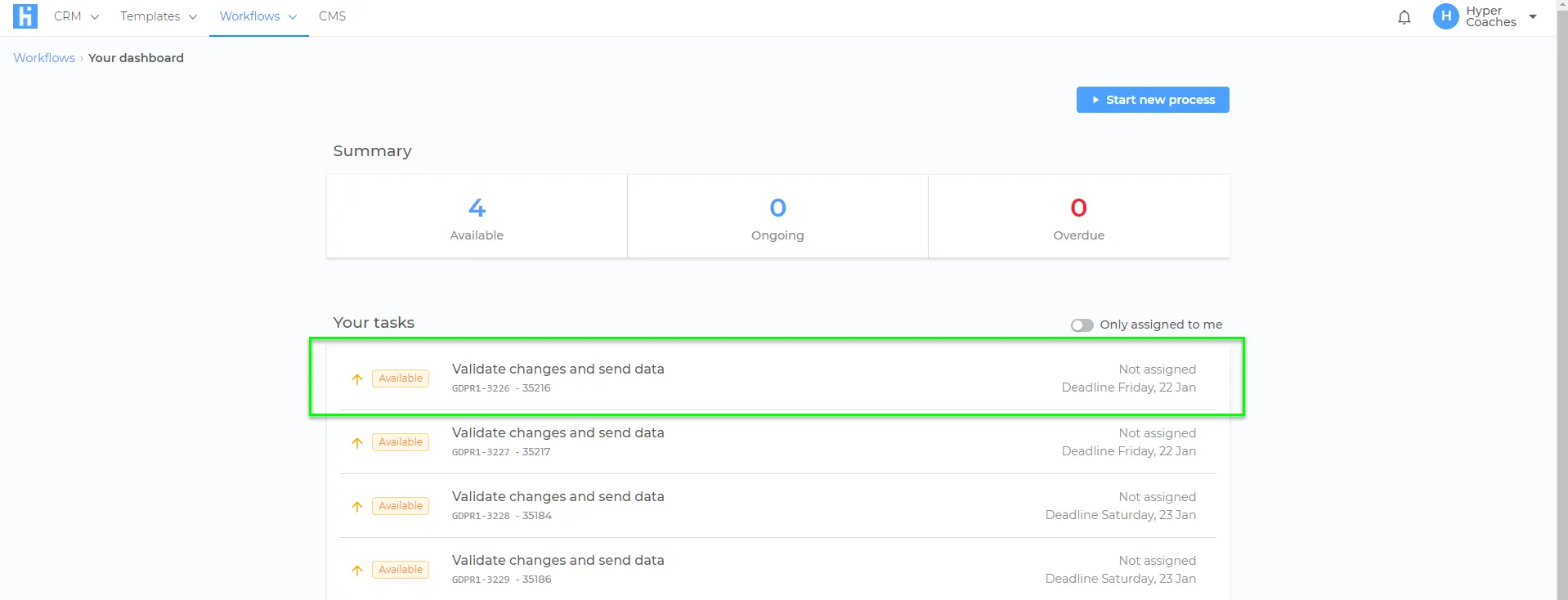Click priority arrow for task GDPR1-3226
The image size is (1568, 600).
click(357, 378)
